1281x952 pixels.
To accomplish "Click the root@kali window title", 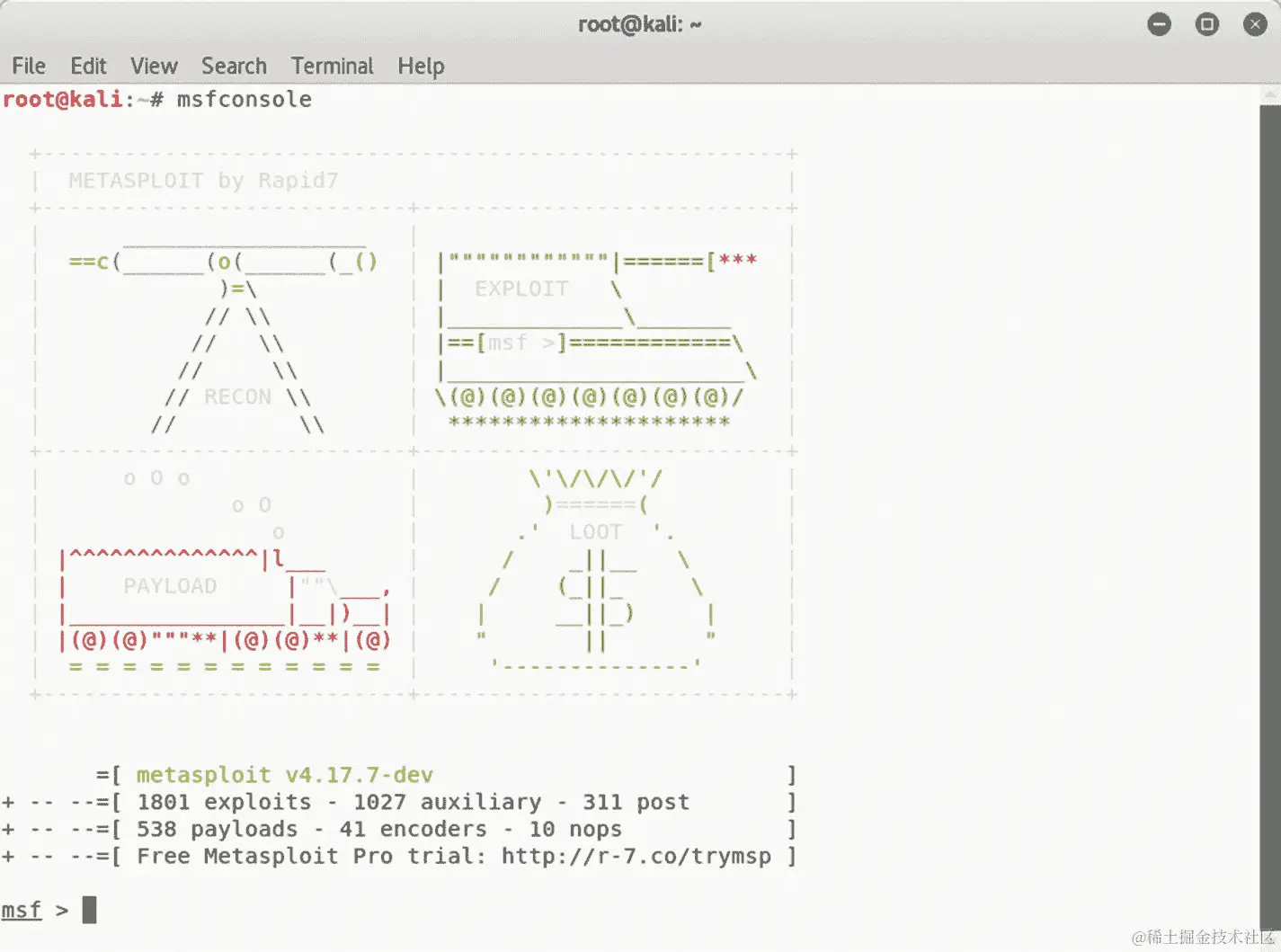I will point(640,24).
